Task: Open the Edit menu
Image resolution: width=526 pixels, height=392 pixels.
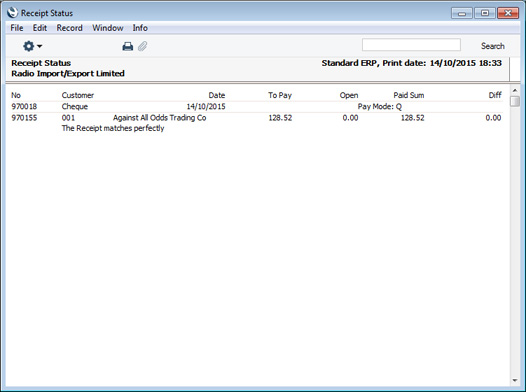Action: (40, 28)
